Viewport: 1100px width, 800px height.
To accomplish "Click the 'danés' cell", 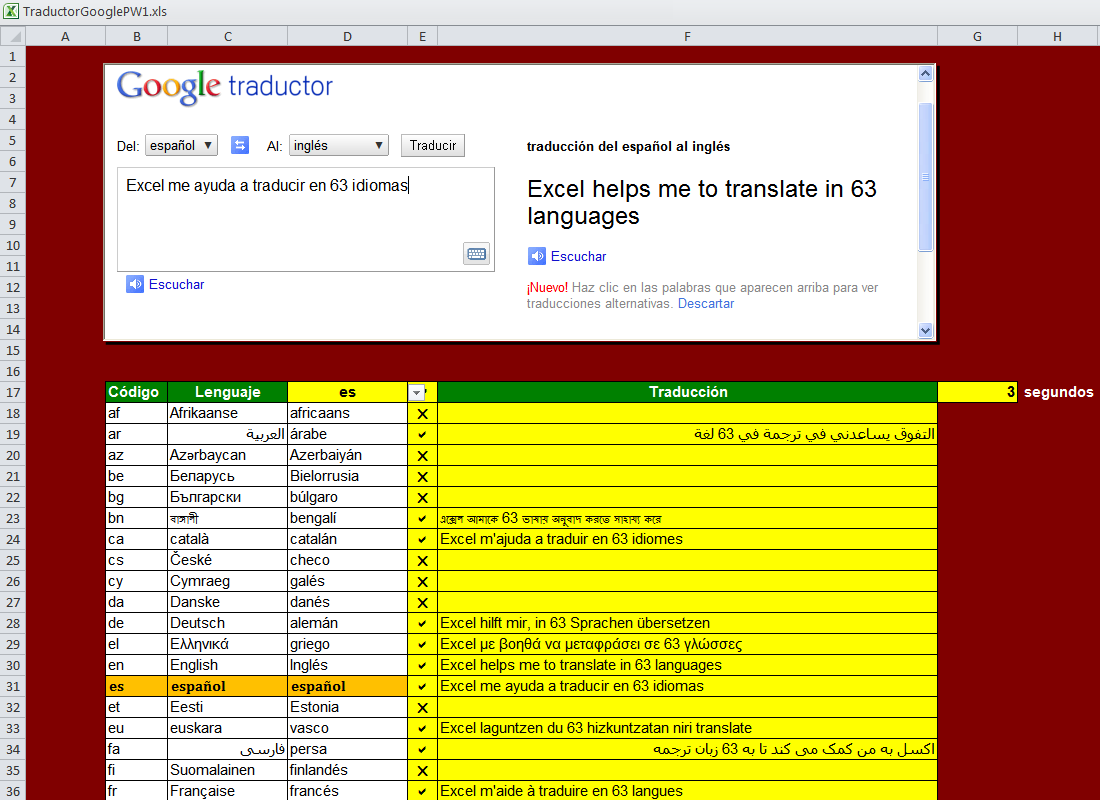I will tap(347, 602).
